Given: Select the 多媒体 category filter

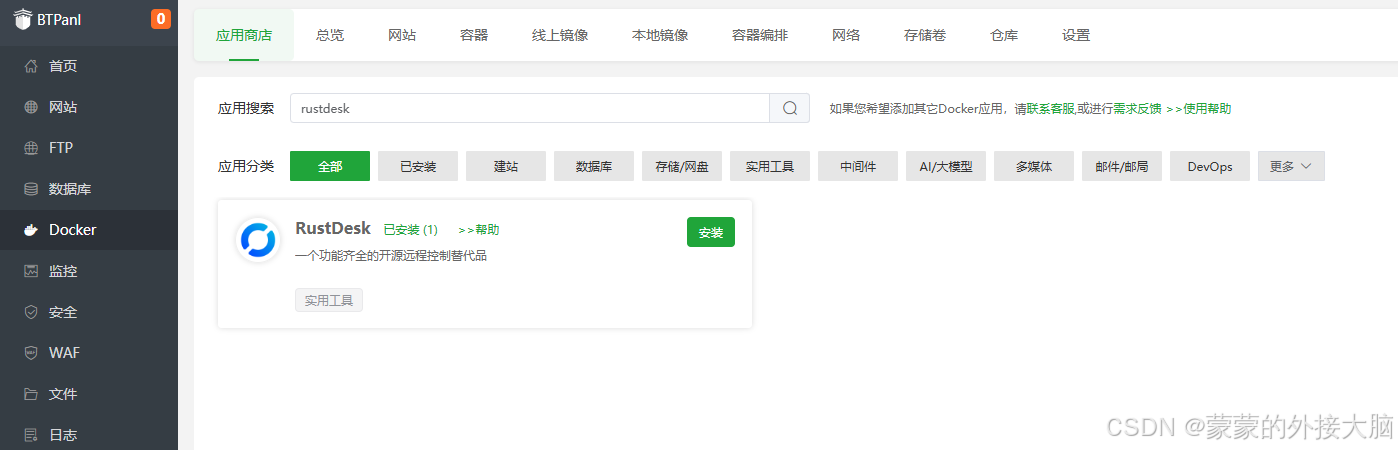Looking at the screenshot, I should pos(1034,166).
